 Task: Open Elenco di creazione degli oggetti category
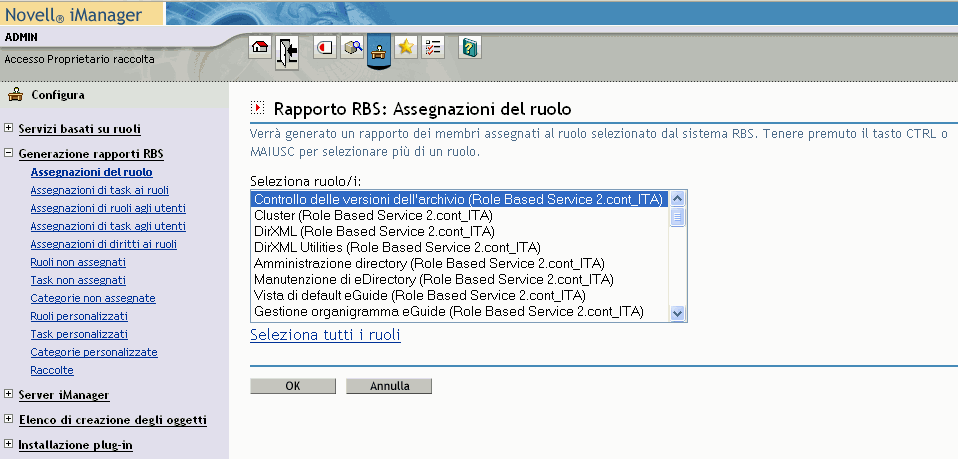[112, 420]
